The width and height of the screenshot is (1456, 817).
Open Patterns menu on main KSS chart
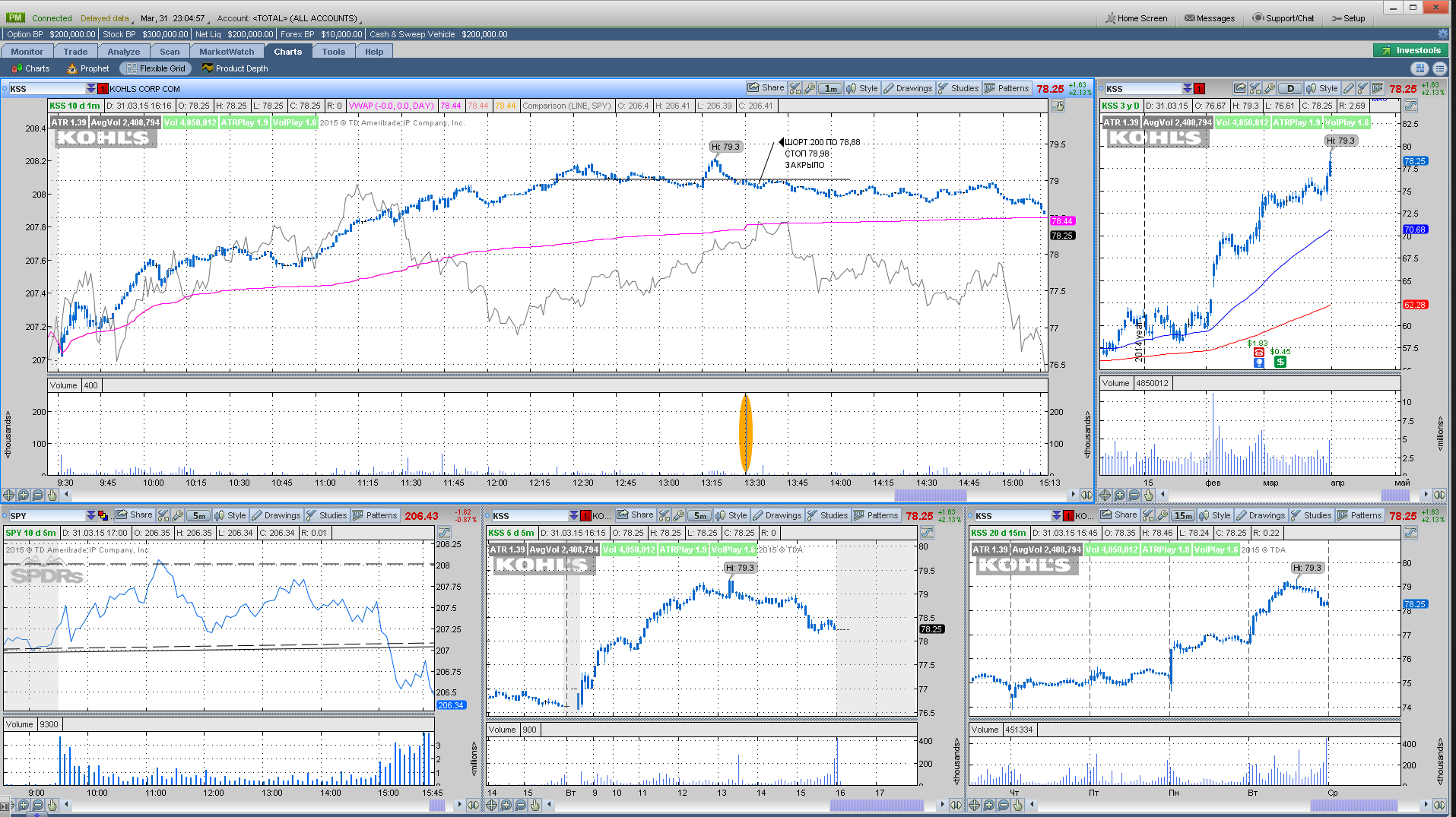point(1007,88)
